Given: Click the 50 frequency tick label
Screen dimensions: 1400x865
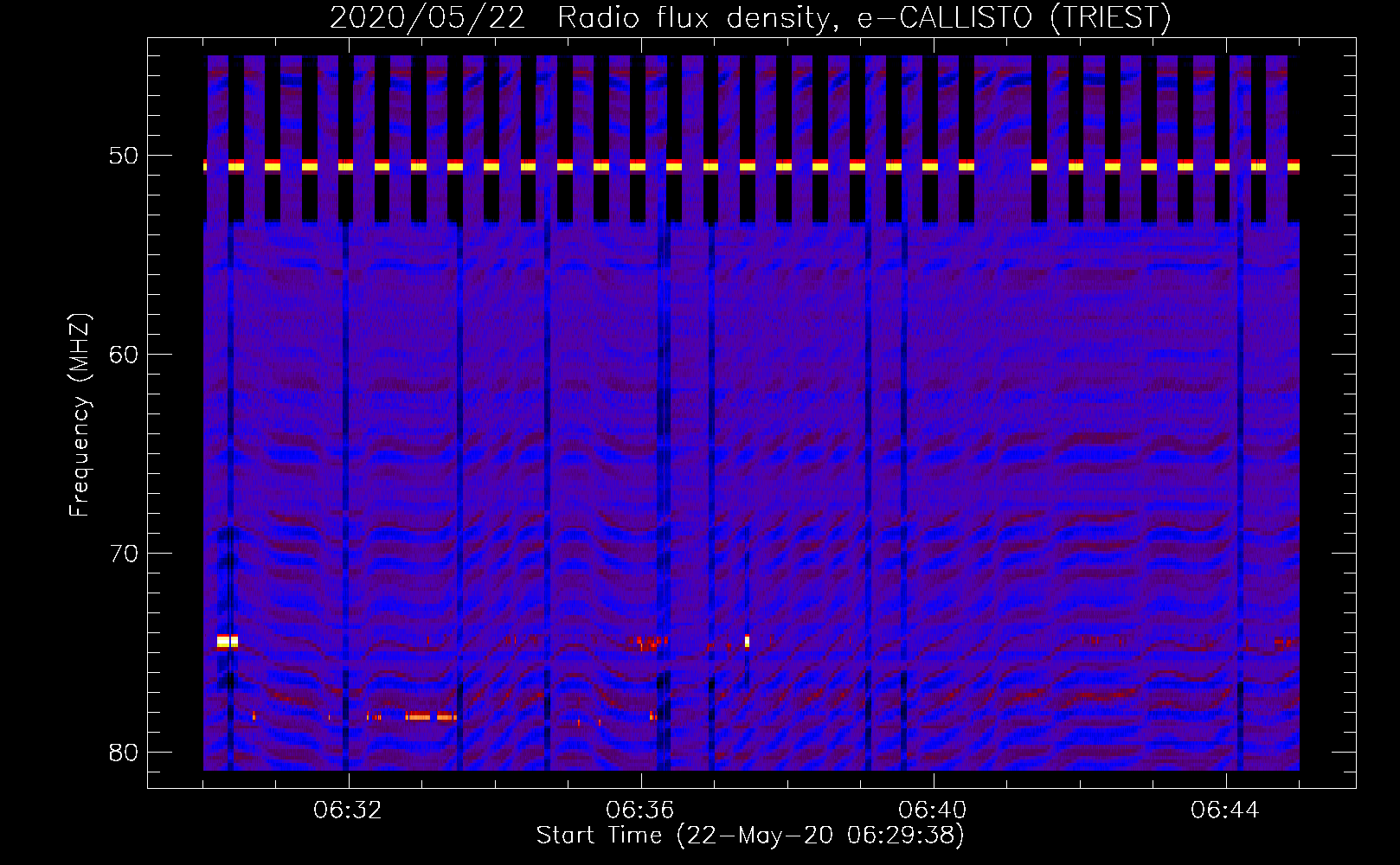Looking at the screenshot, I should [x=125, y=156].
